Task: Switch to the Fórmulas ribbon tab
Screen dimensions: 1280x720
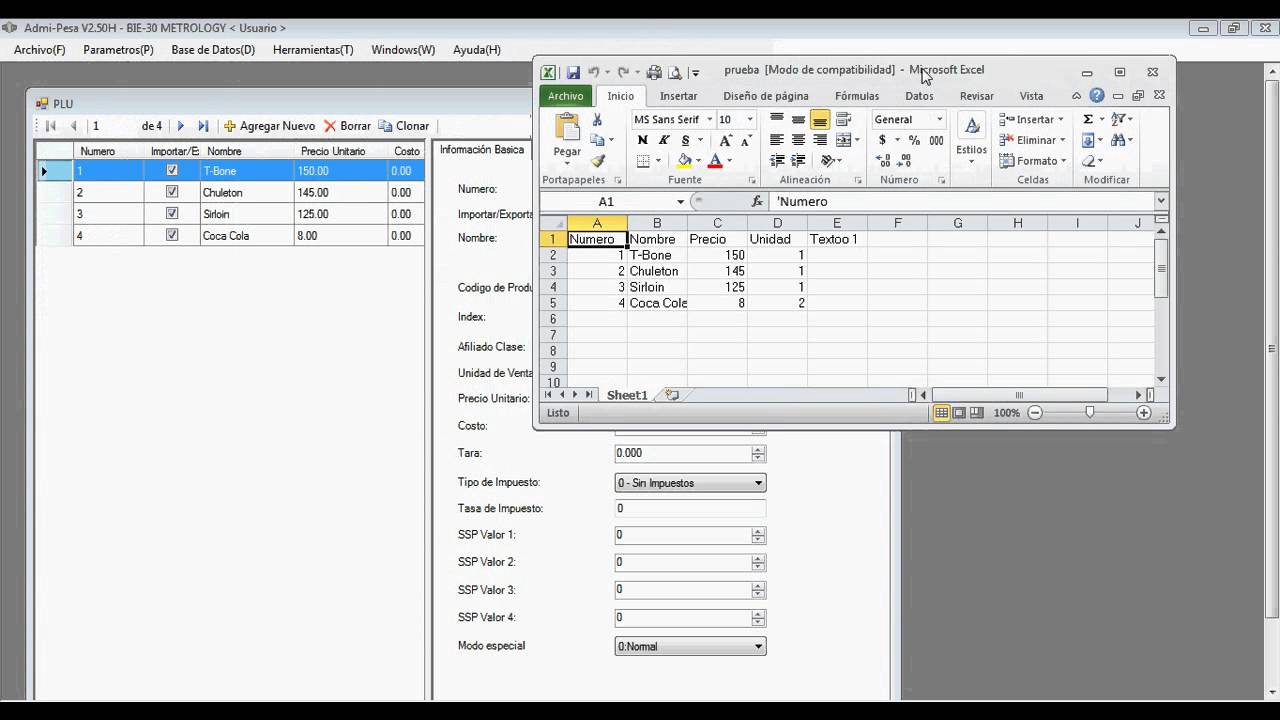Action: coord(857,96)
